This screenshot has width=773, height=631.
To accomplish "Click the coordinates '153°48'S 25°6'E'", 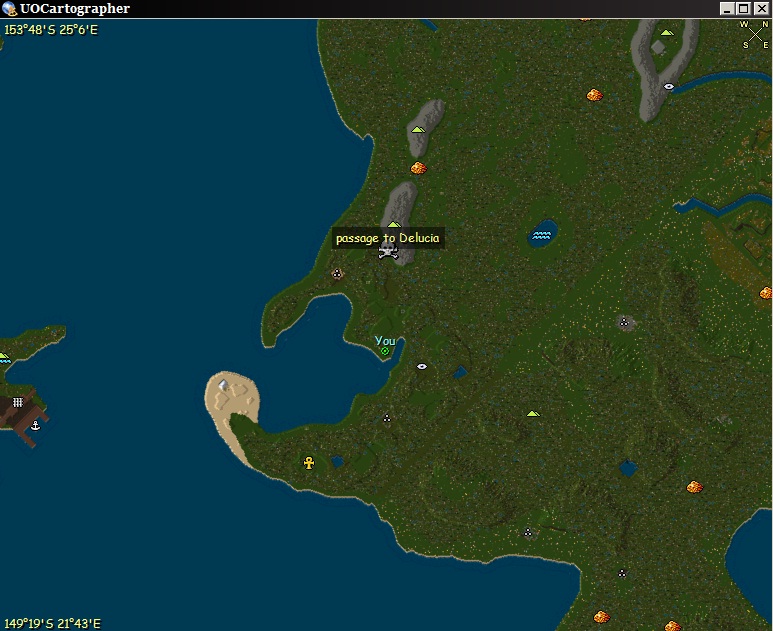I will coord(51,30).
